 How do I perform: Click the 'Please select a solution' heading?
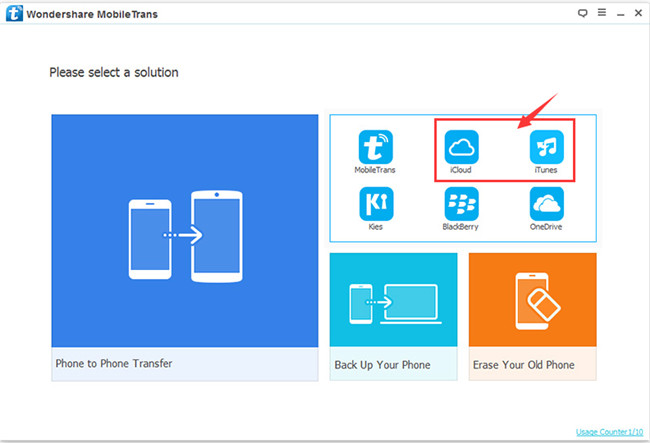pos(114,73)
